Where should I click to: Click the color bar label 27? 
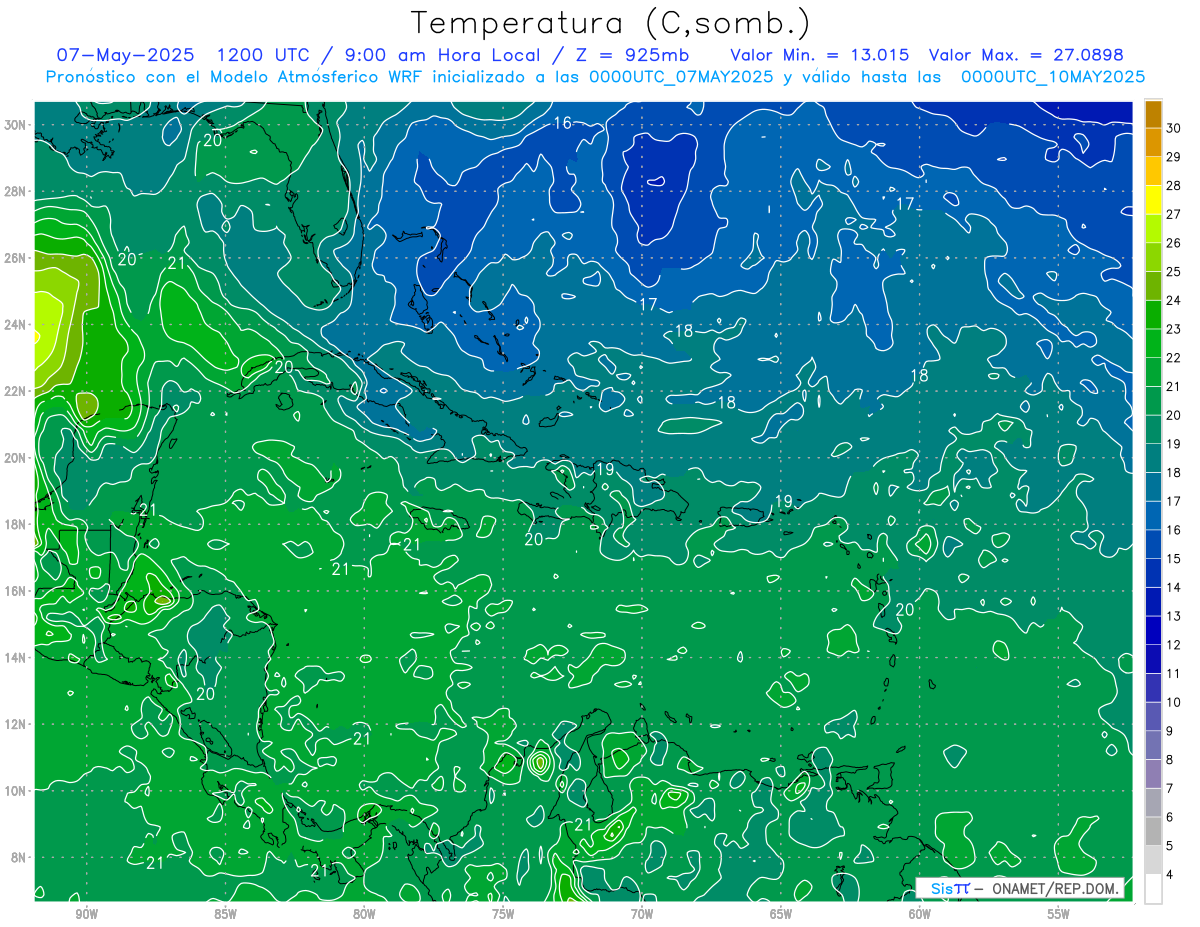tap(1174, 214)
